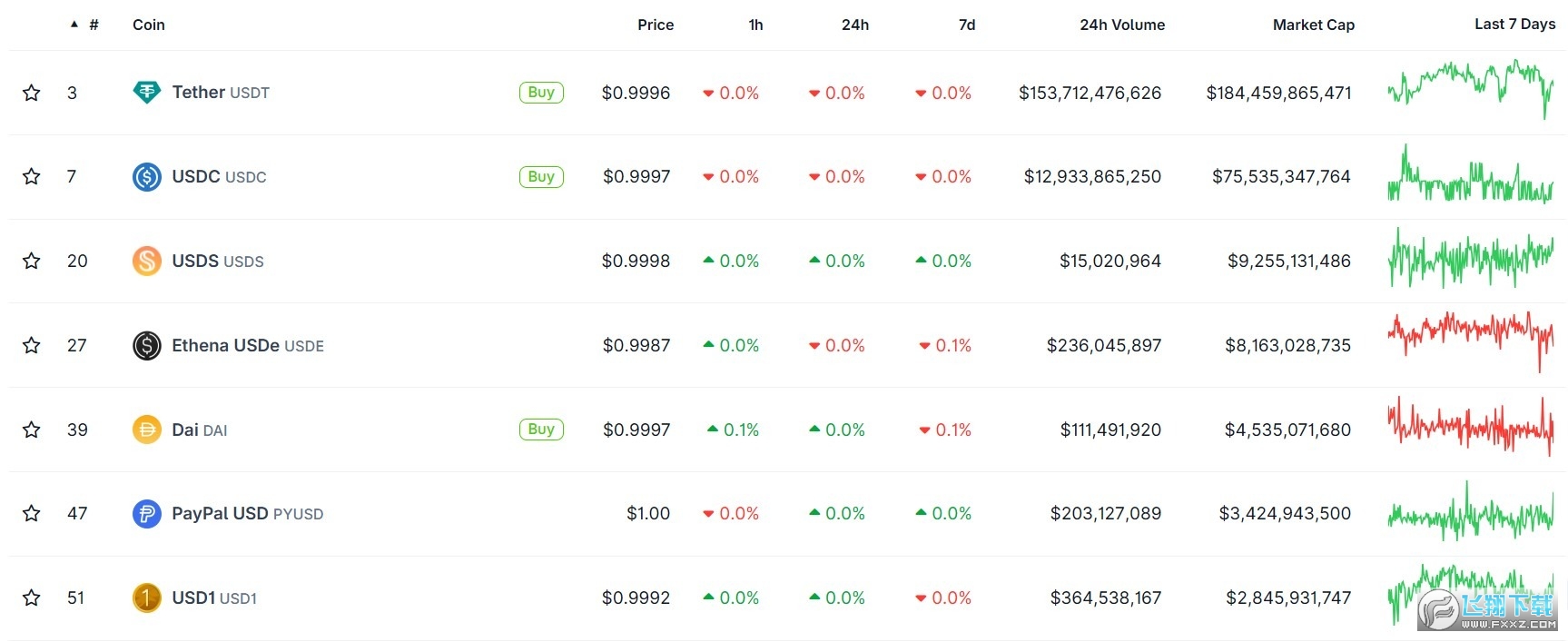Sort table by 24h Volume header
1568x642 pixels.
click(x=1121, y=25)
